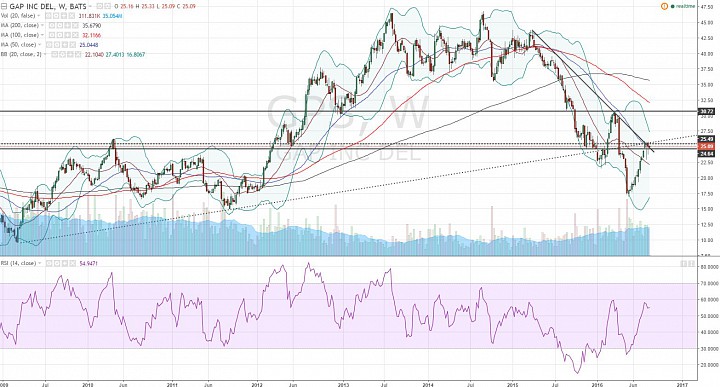This screenshot has width=720, height=387.
Task: Open main series format settings icon
Action: 107,6
